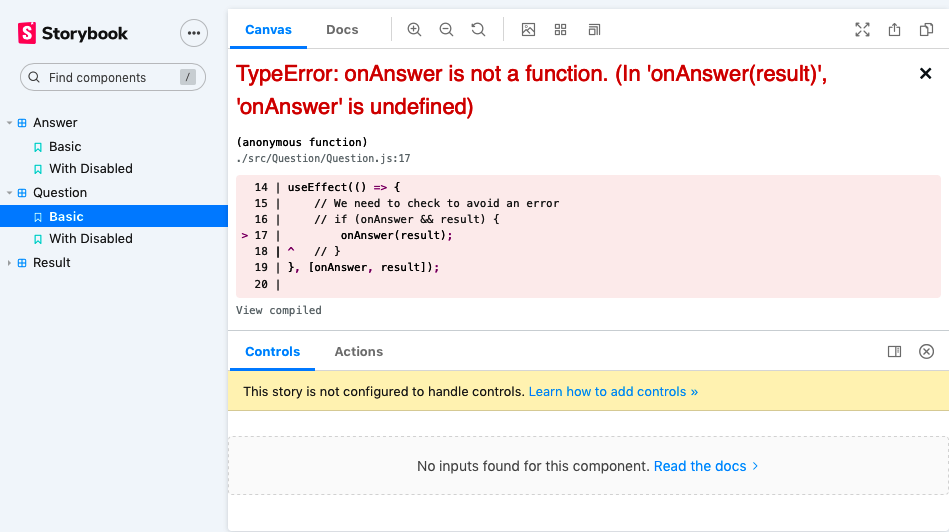Image resolution: width=949 pixels, height=532 pixels.
Task: Change the preview background
Action: coord(529,30)
